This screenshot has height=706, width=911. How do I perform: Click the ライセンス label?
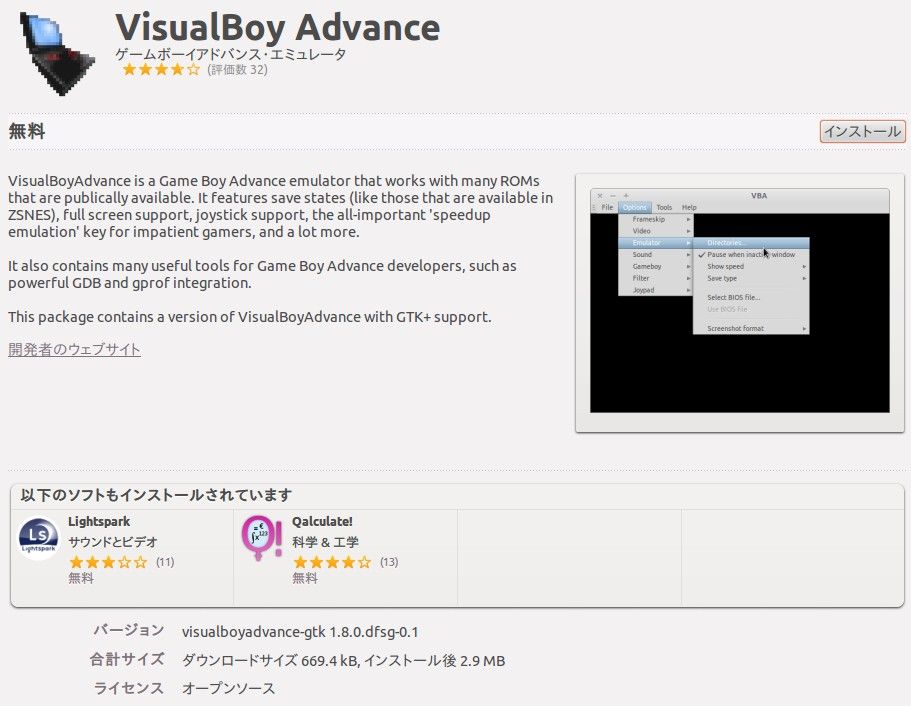129,687
